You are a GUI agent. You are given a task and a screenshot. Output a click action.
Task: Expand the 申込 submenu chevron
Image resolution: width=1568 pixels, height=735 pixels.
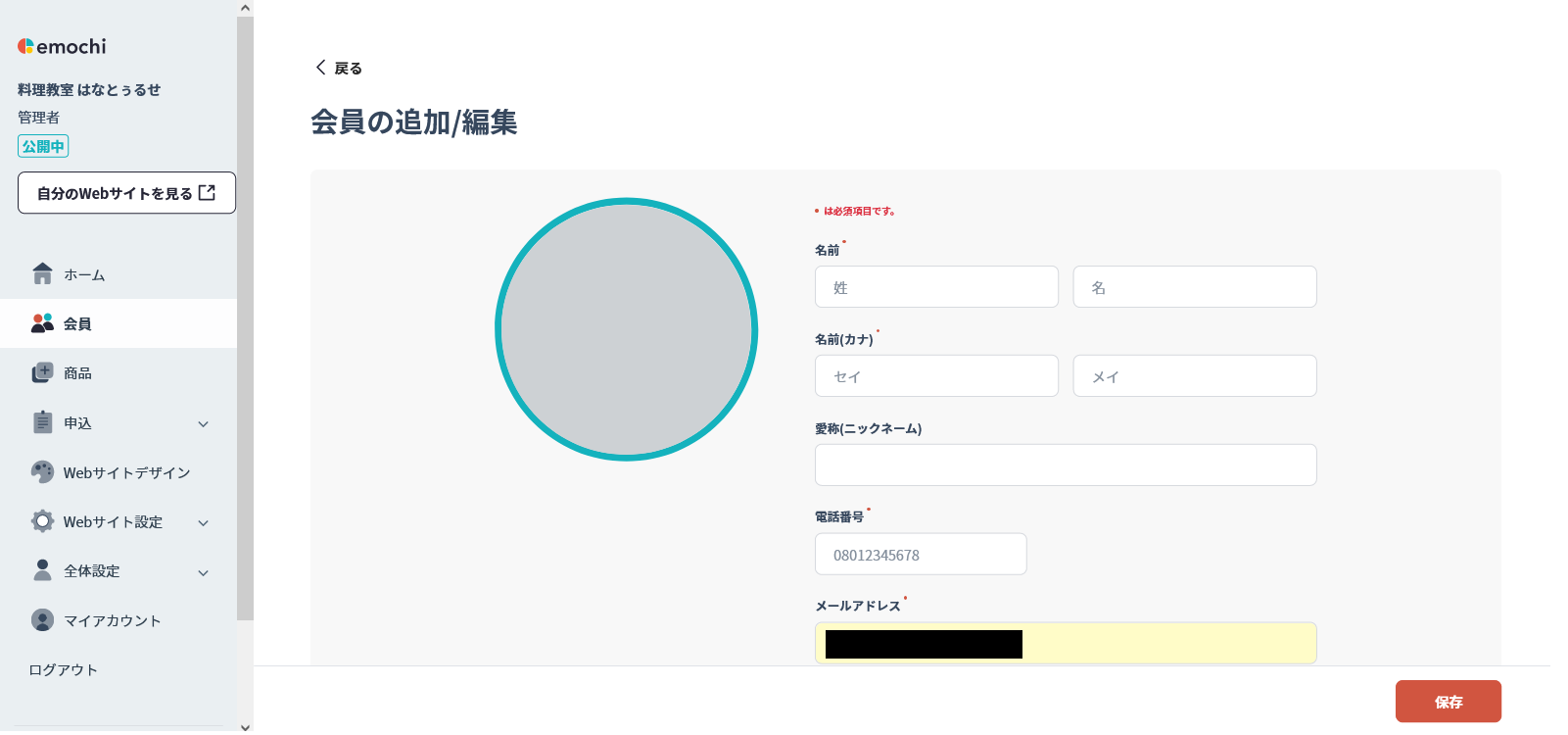pos(204,424)
